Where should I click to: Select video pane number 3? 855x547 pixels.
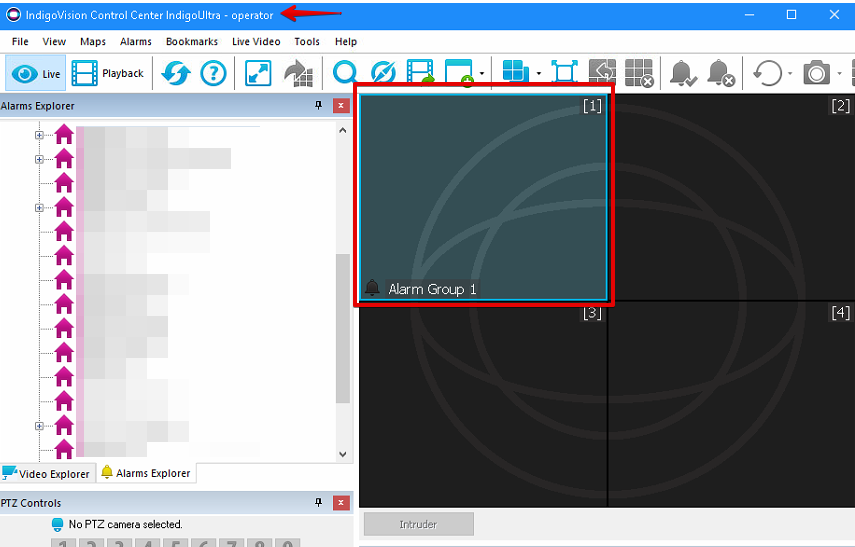(484, 404)
